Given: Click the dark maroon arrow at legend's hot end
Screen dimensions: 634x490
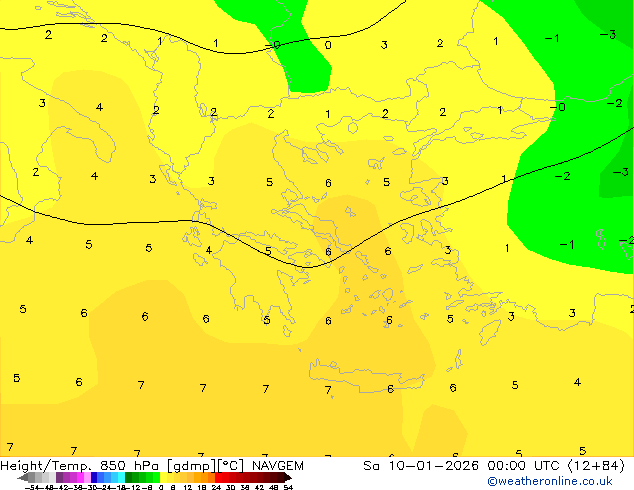Looking at the screenshot, I should click(x=287, y=477).
